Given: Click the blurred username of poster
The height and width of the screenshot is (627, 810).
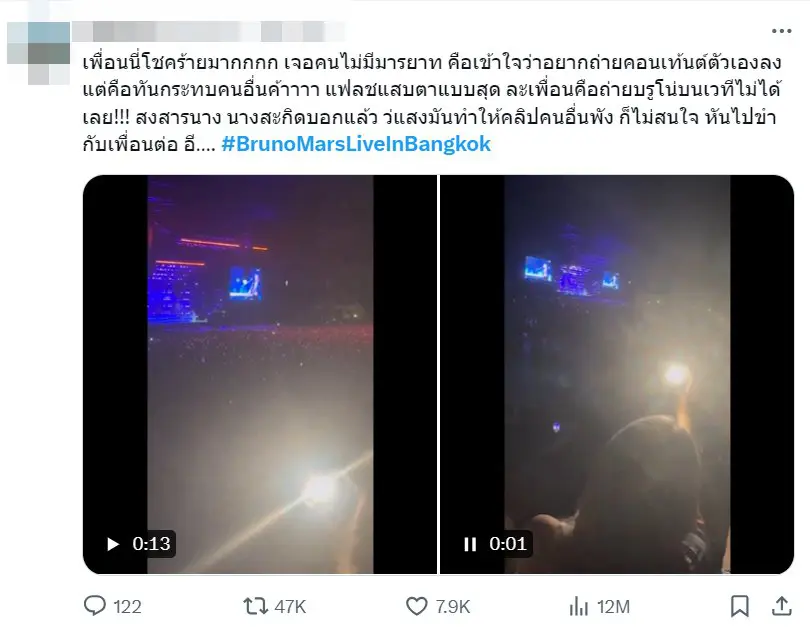Looking at the screenshot, I should 207,31.
